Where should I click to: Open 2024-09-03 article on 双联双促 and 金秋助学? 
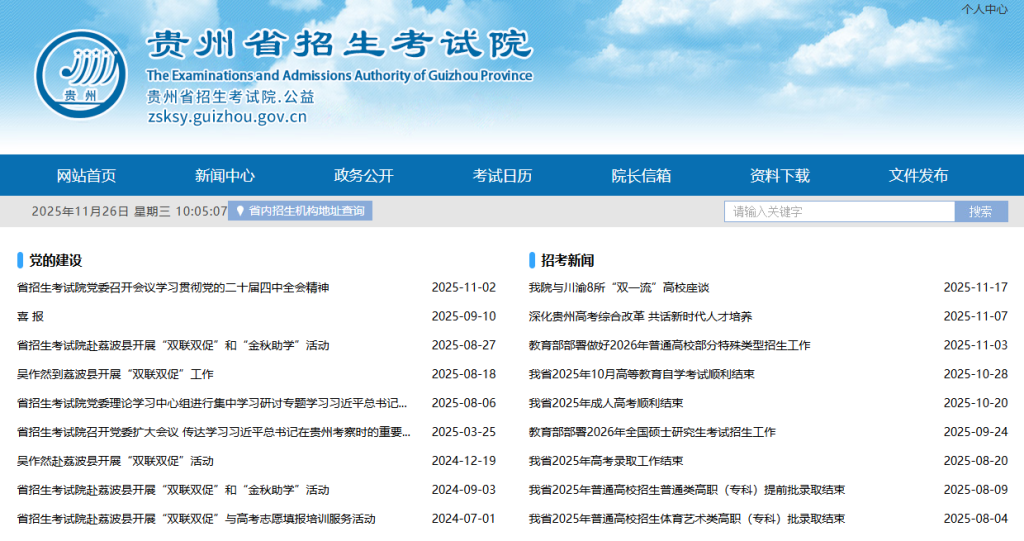(173, 490)
